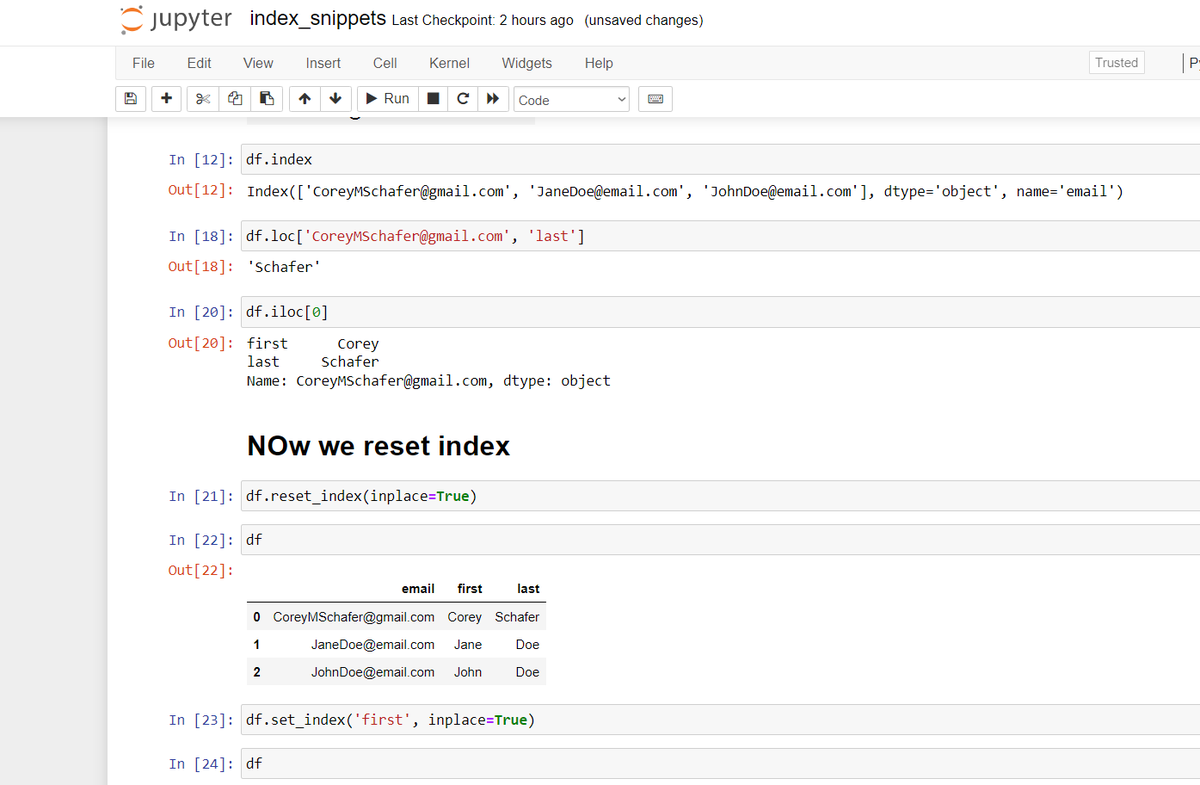Click JaneDoe@email.com table cell
Viewport: 1200px width, 785px height.
tap(372, 645)
